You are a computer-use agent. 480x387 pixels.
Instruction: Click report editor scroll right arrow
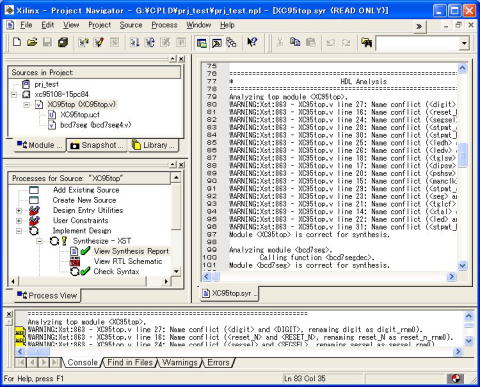click(452, 276)
